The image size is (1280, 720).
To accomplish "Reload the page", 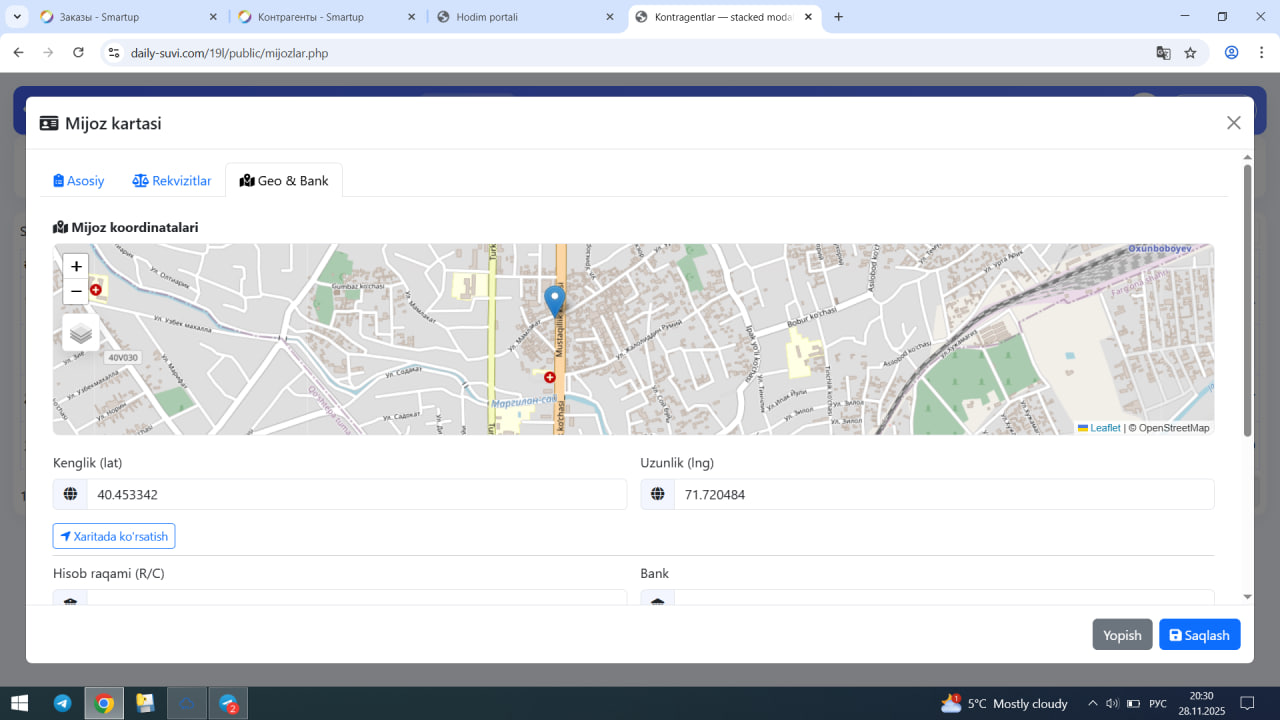I will coord(78,53).
